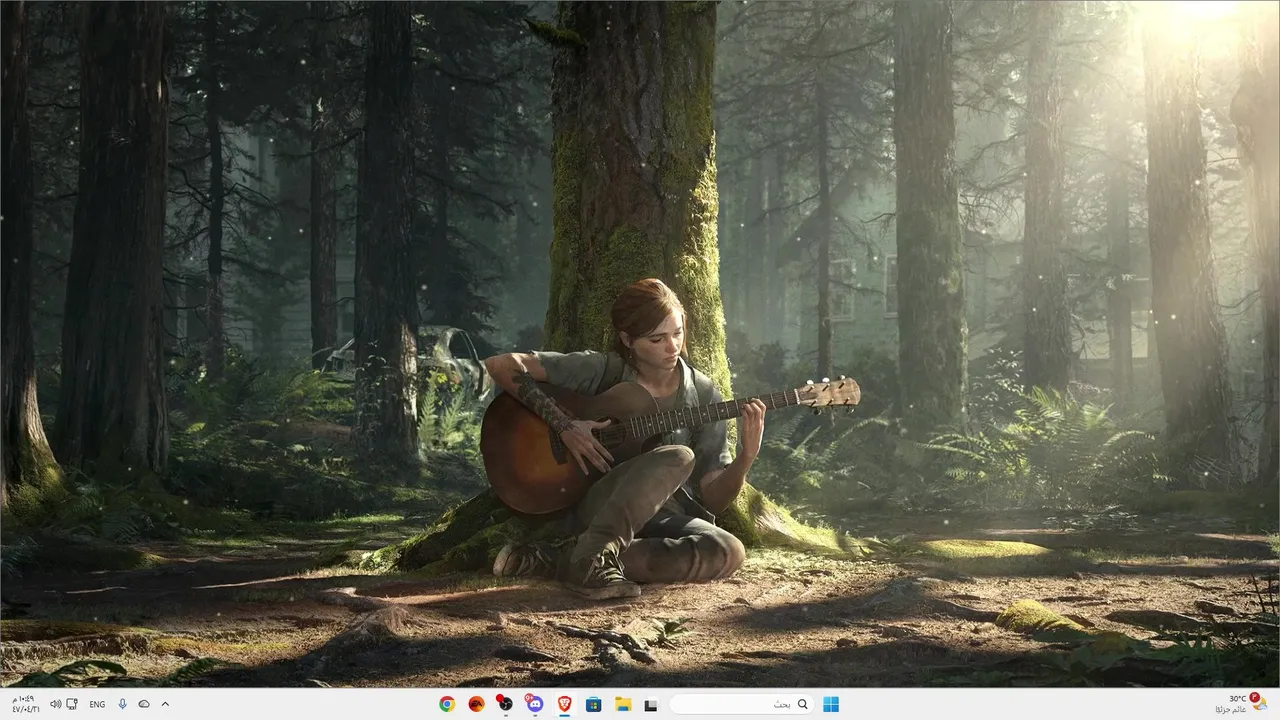This screenshot has height=720, width=1280.
Task: Open Discord from the taskbar
Action: 535,704
